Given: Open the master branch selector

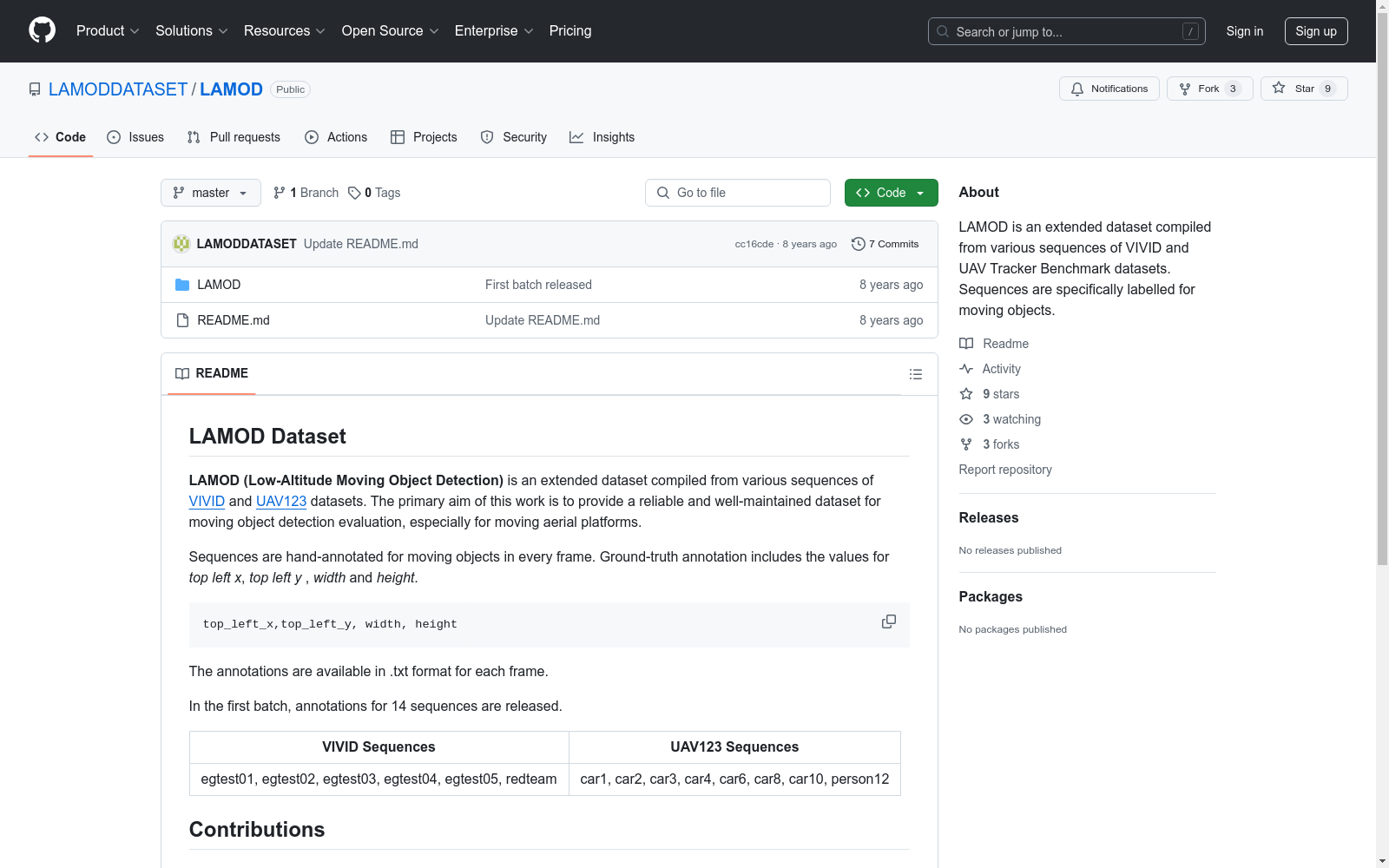Looking at the screenshot, I should click(x=211, y=193).
